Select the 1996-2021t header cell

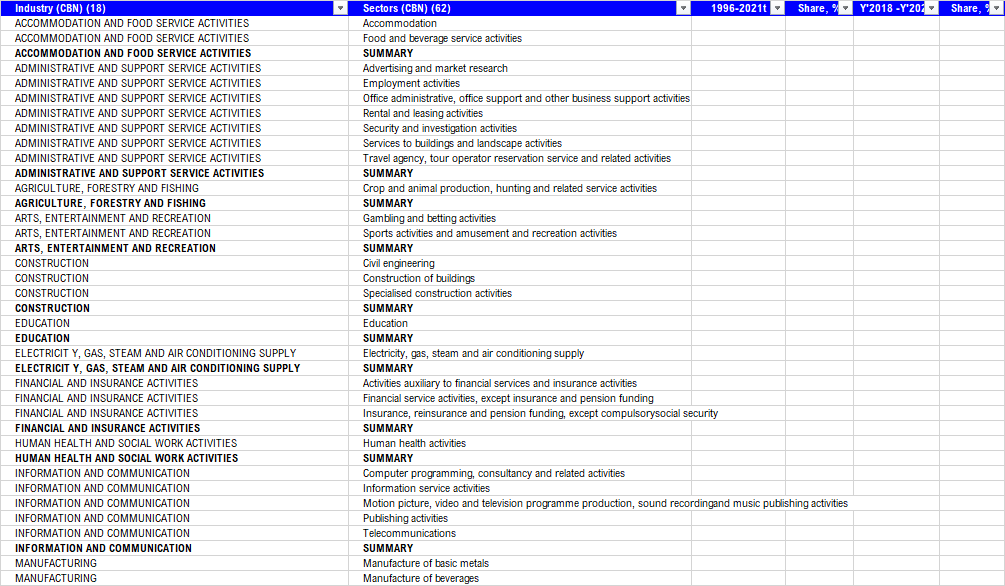(x=738, y=8)
